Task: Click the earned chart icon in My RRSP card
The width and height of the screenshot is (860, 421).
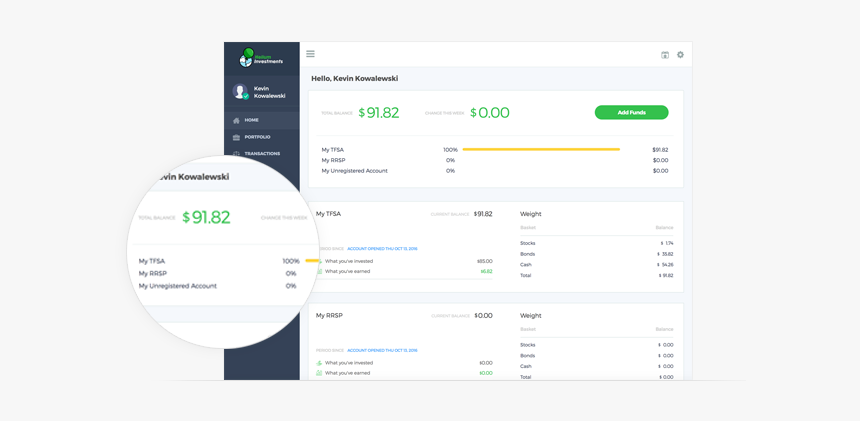Action: coord(319,373)
